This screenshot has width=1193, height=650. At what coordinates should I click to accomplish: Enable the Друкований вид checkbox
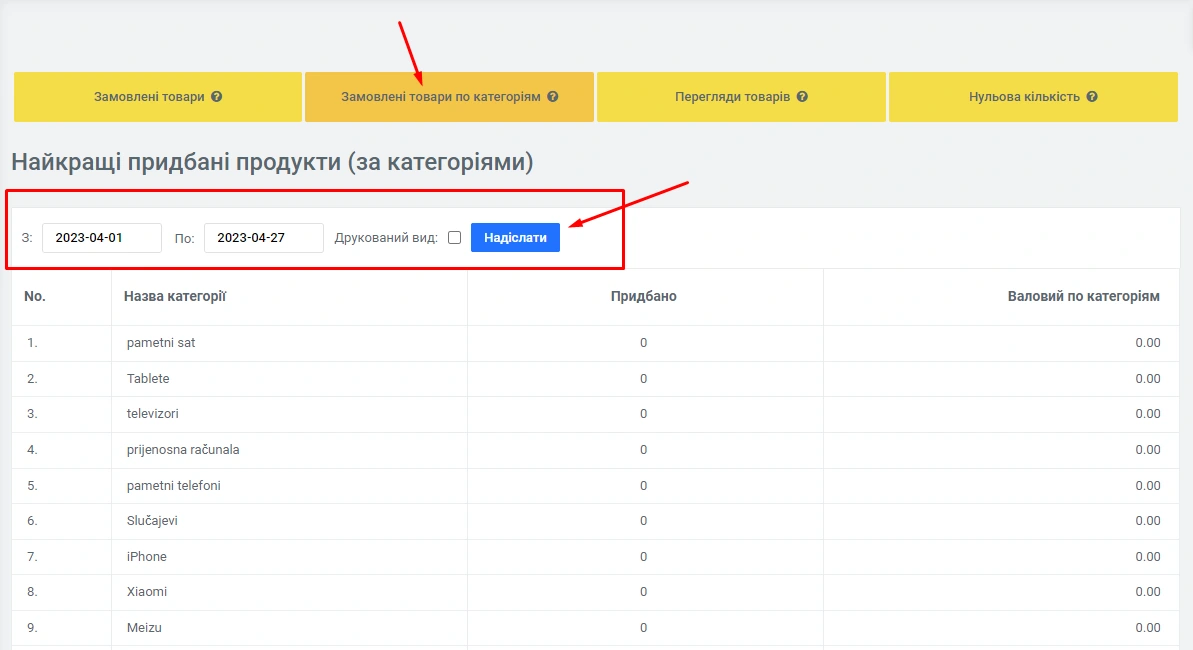point(455,238)
